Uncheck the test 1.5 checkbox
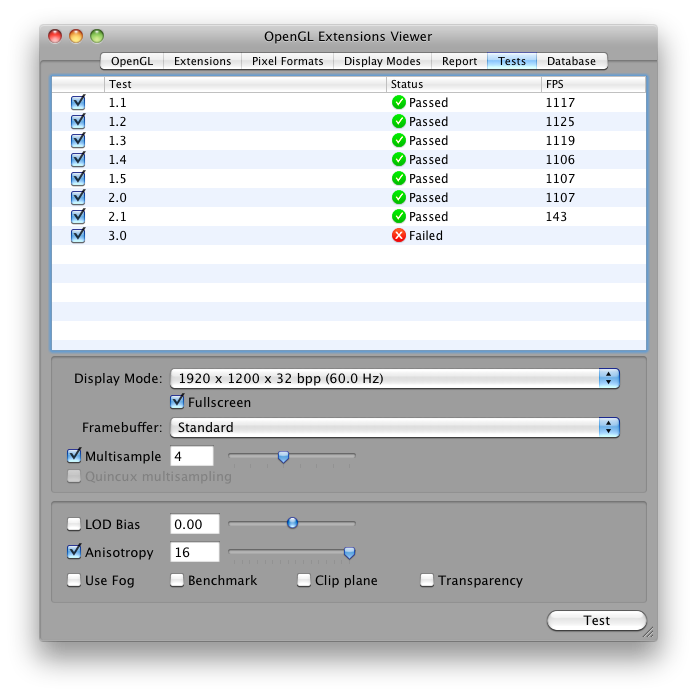The width and height of the screenshot is (697, 696). point(78,178)
